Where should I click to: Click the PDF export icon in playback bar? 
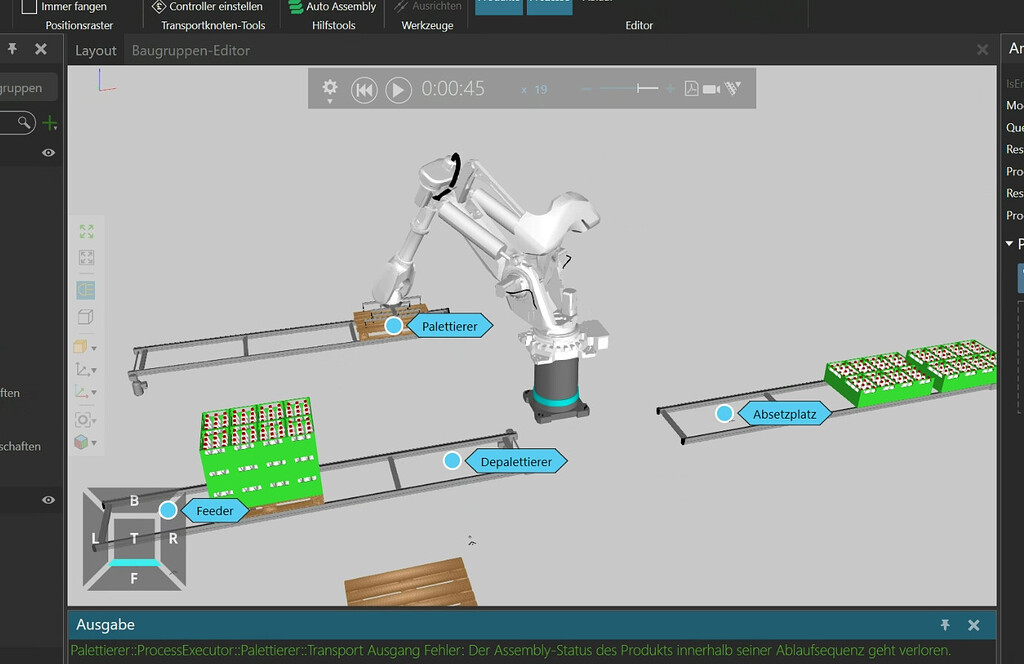[692, 88]
